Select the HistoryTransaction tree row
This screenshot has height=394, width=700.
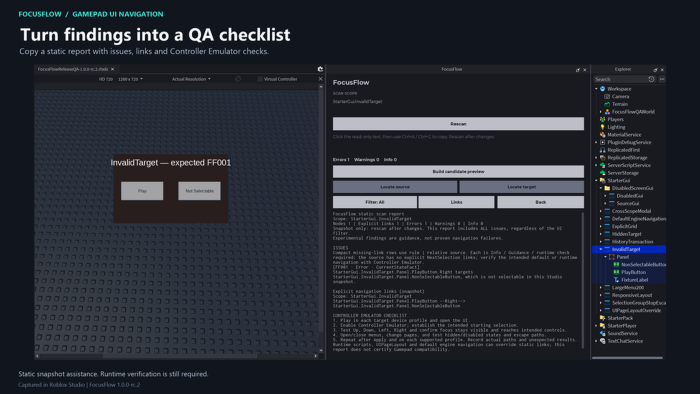pos(629,241)
